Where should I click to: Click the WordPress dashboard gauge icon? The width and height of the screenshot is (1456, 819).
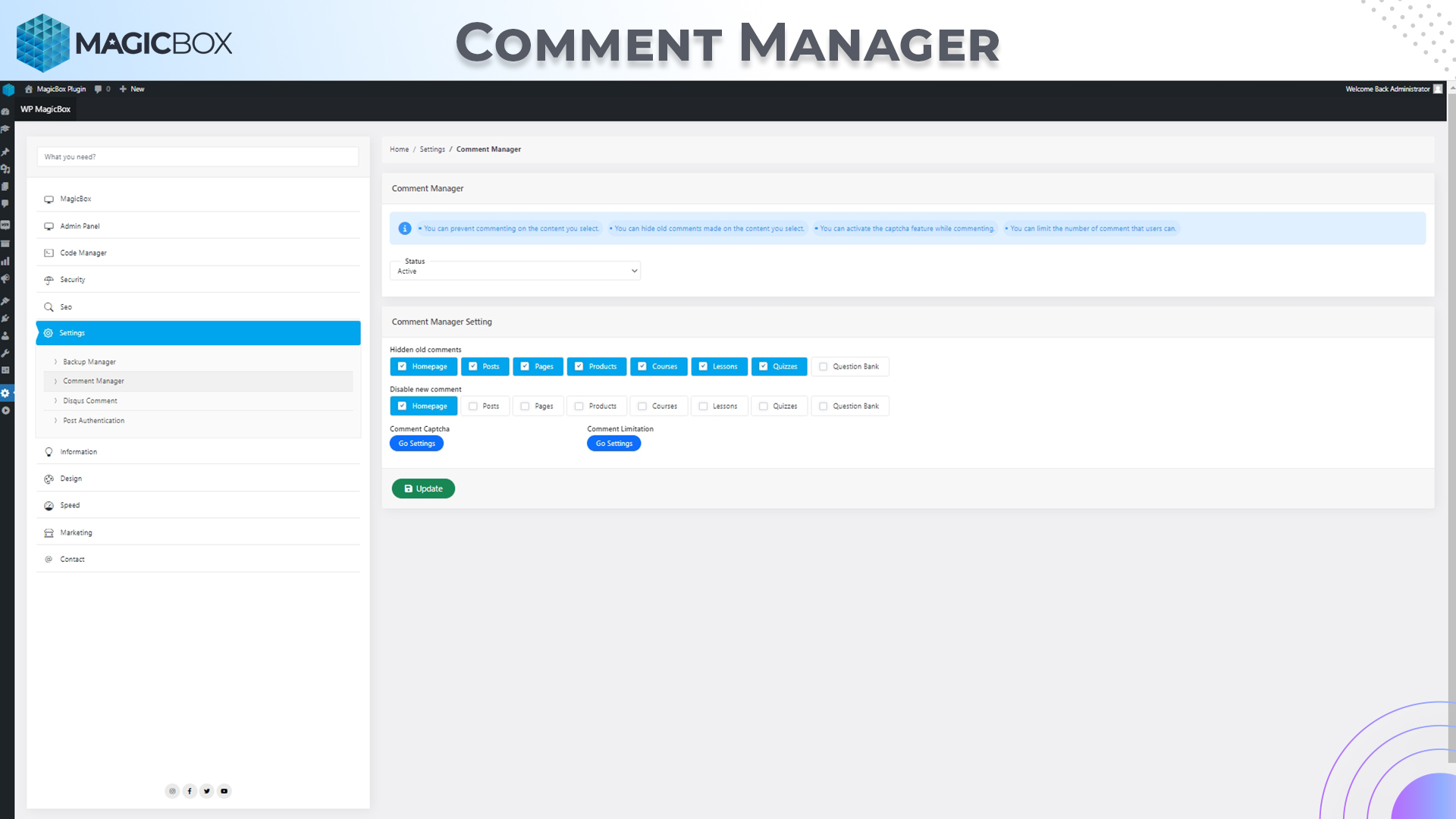coord(5,111)
